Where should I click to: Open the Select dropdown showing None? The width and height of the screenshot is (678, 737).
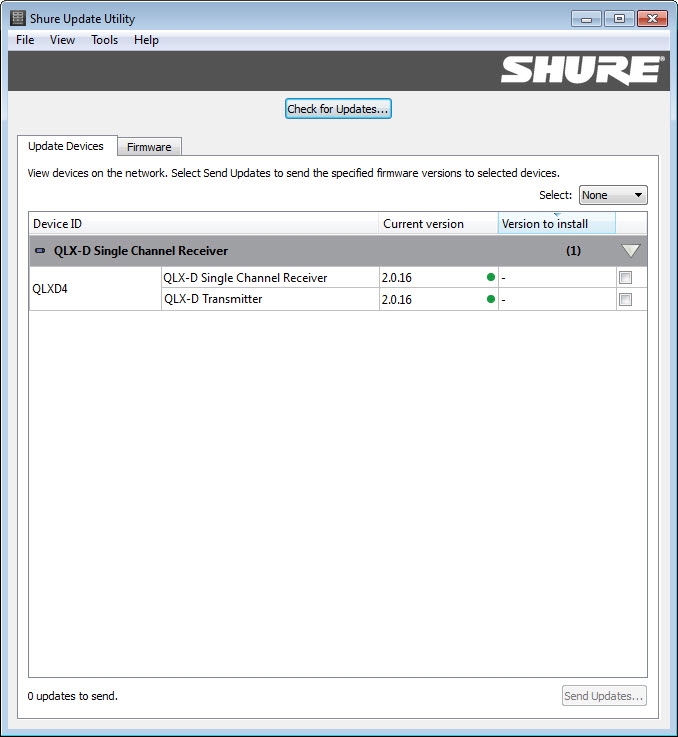[x=613, y=196]
